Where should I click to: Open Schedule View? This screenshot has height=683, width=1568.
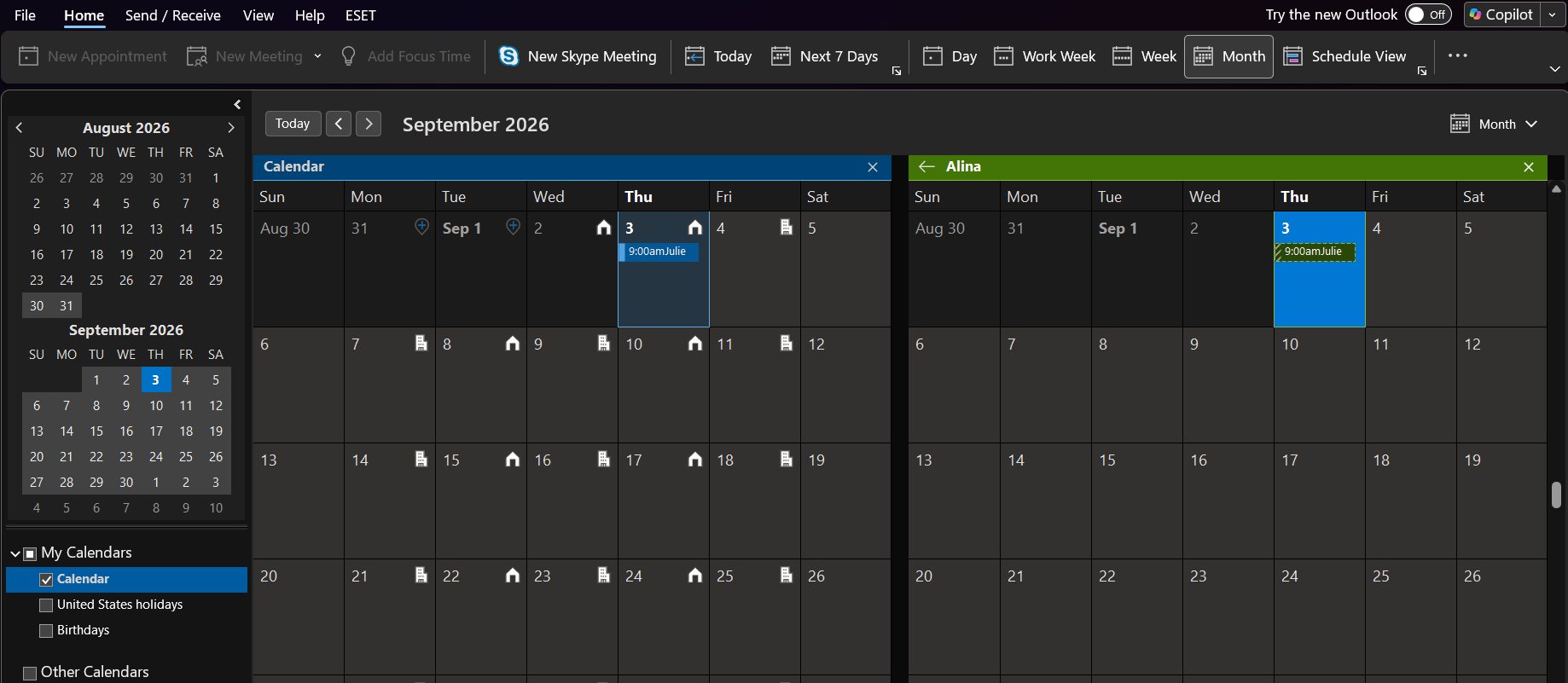[1345, 56]
